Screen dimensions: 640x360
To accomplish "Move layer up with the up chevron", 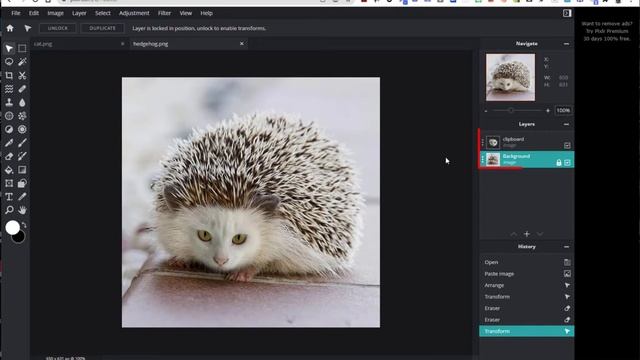I will 513,234.
